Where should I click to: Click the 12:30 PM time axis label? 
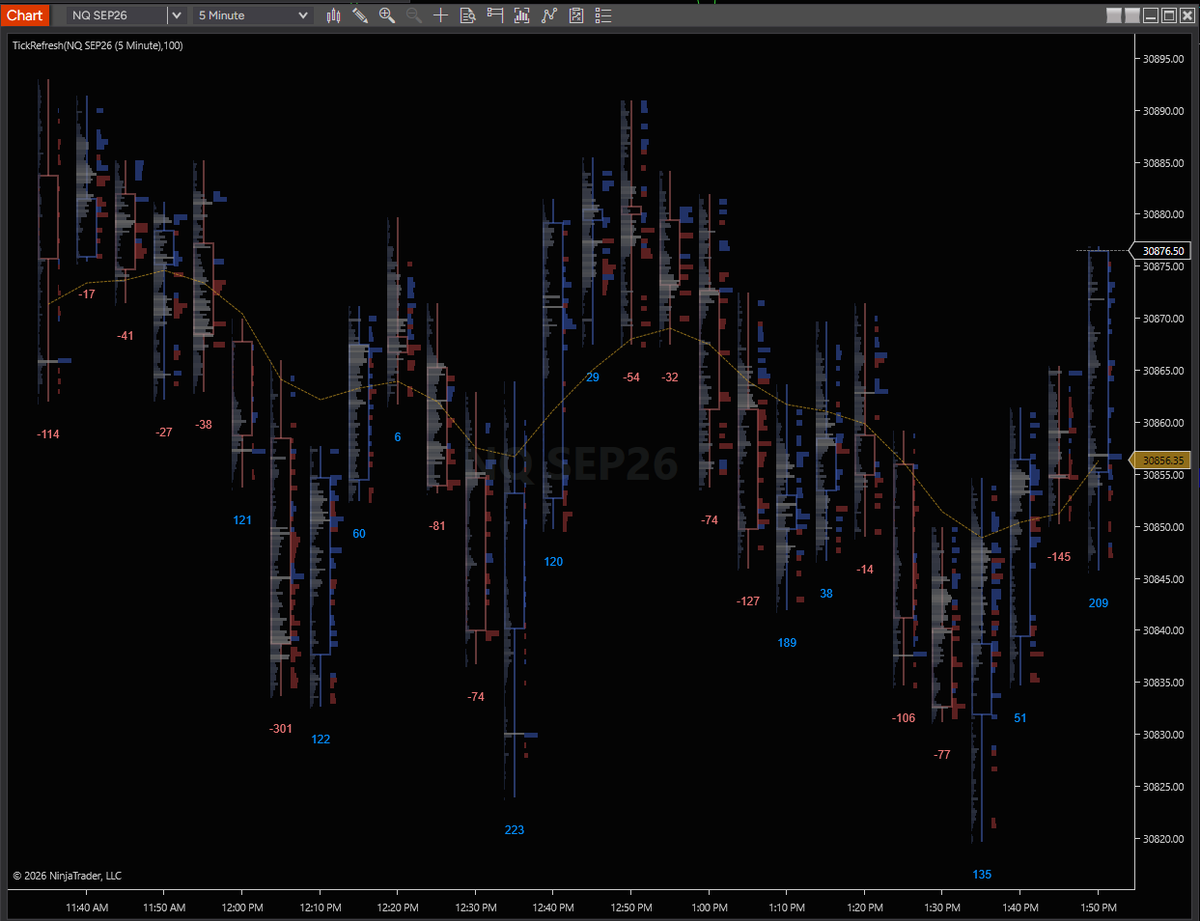(x=475, y=907)
